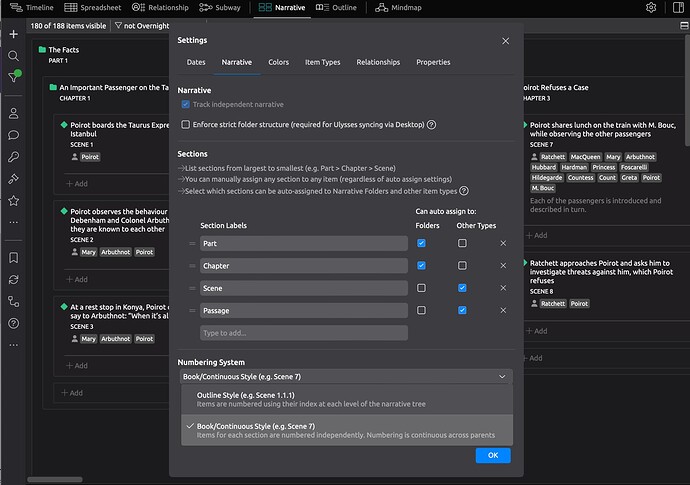Click help icon beside strict folder structure

point(431,125)
